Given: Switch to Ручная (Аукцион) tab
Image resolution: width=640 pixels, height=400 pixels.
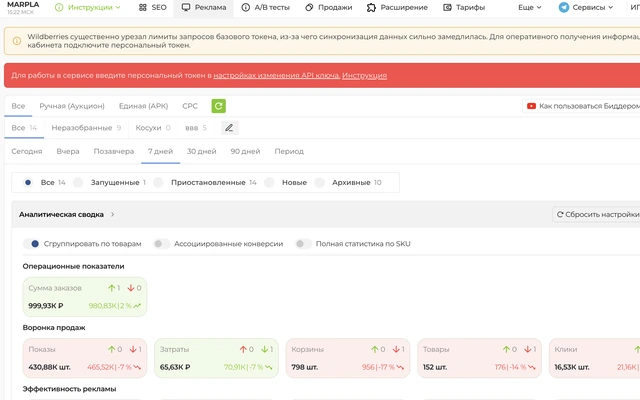Looking at the screenshot, I should point(72,106).
